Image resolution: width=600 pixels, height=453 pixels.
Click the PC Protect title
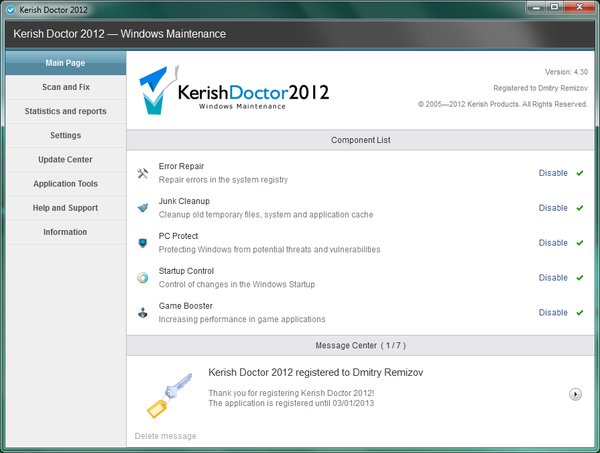pyautogui.click(x=178, y=236)
